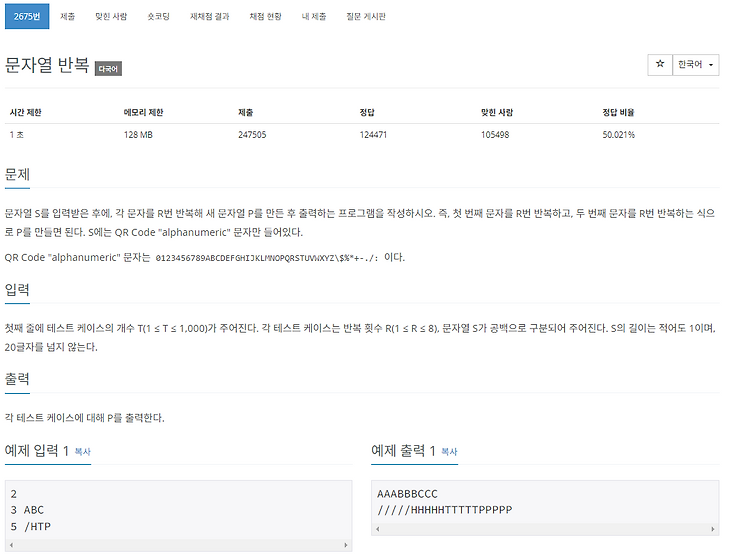Click the alphanumeric character list code text
This screenshot has height=558, width=750.
click(267, 258)
